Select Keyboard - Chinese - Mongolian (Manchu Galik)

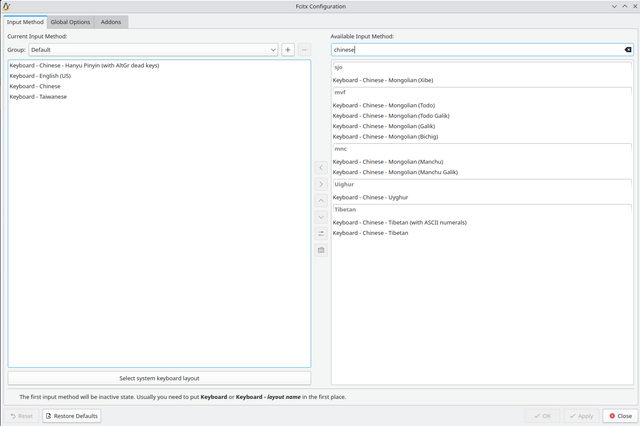[482, 172]
